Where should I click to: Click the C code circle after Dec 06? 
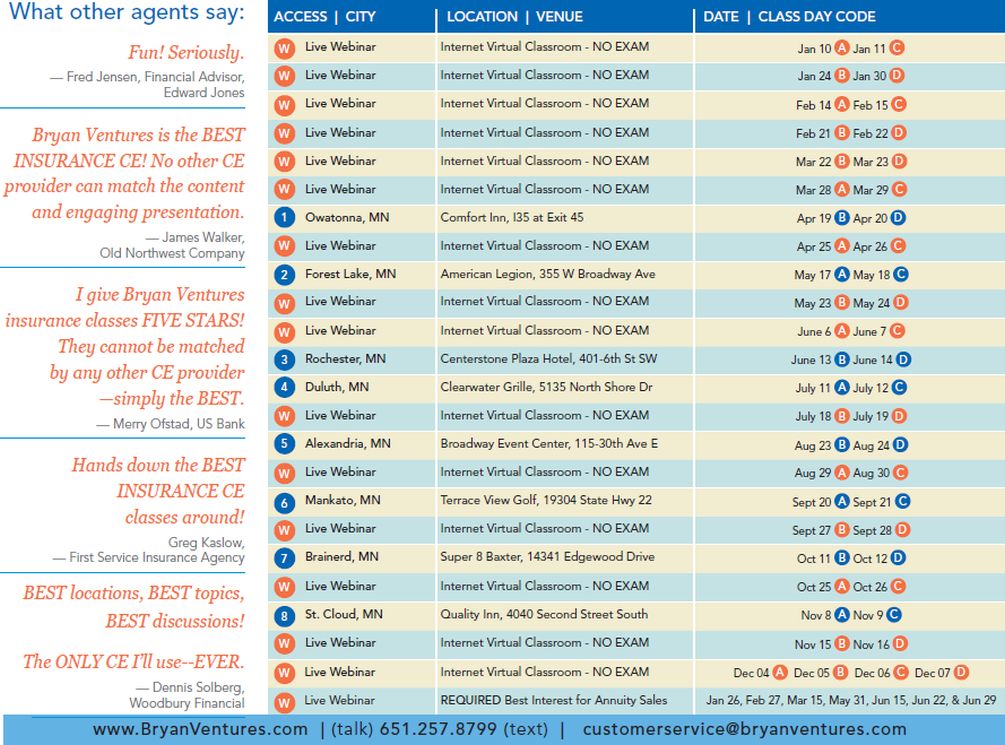pyautogui.click(x=901, y=672)
